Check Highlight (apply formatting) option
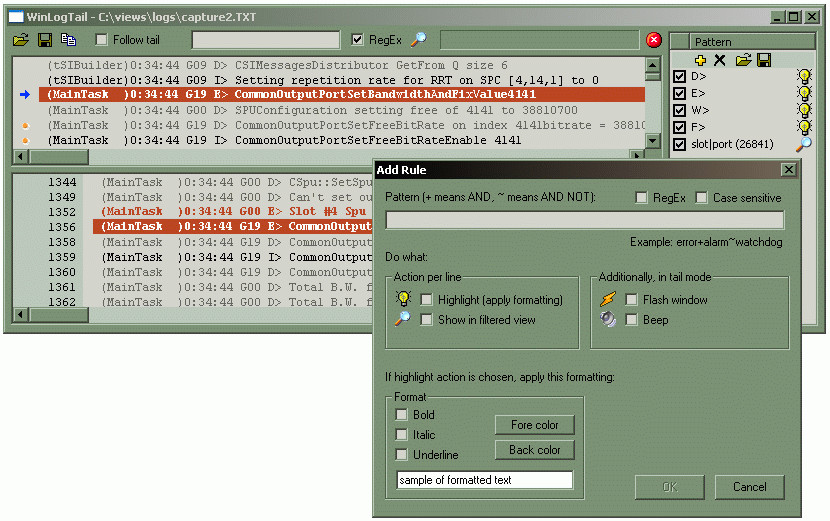This screenshot has width=830, height=521. (426, 300)
